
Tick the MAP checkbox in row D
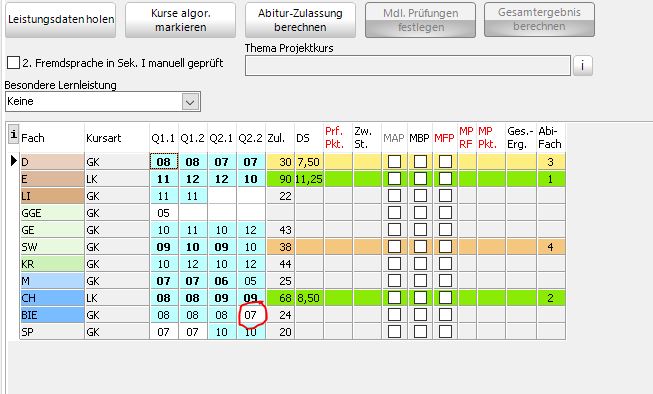tap(394, 162)
